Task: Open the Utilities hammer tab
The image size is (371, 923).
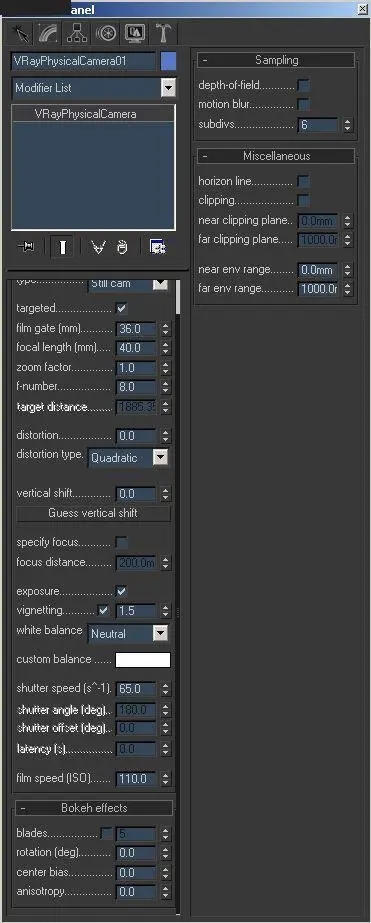Action: (x=163, y=34)
